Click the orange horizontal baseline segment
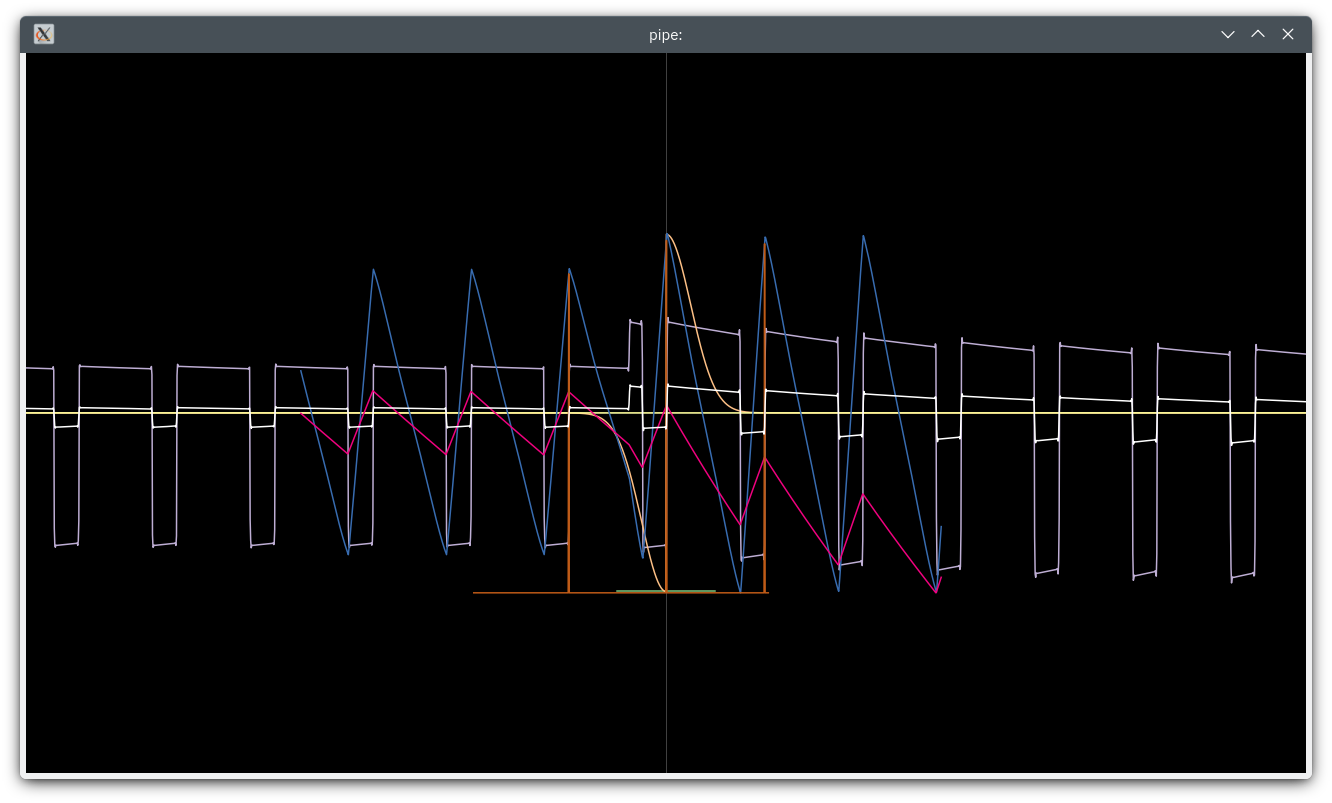The image size is (1332, 803). click(x=520, y=592)
